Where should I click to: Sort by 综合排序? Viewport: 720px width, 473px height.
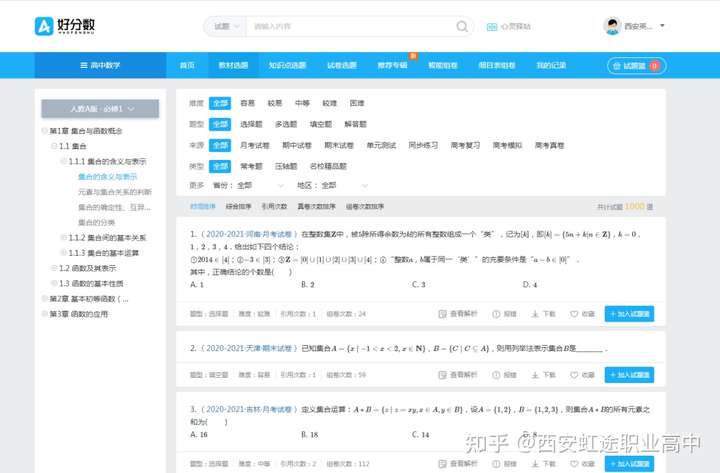point(238,207)
